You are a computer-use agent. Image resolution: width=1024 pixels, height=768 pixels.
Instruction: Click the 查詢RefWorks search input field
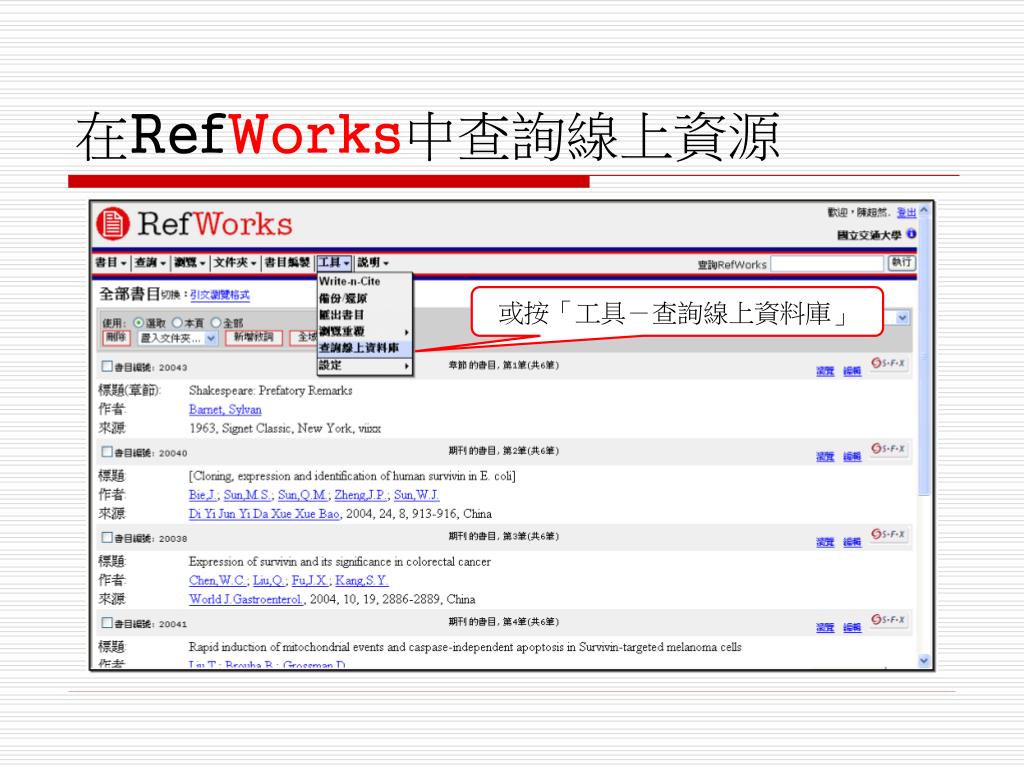click(x=827, y=264)
